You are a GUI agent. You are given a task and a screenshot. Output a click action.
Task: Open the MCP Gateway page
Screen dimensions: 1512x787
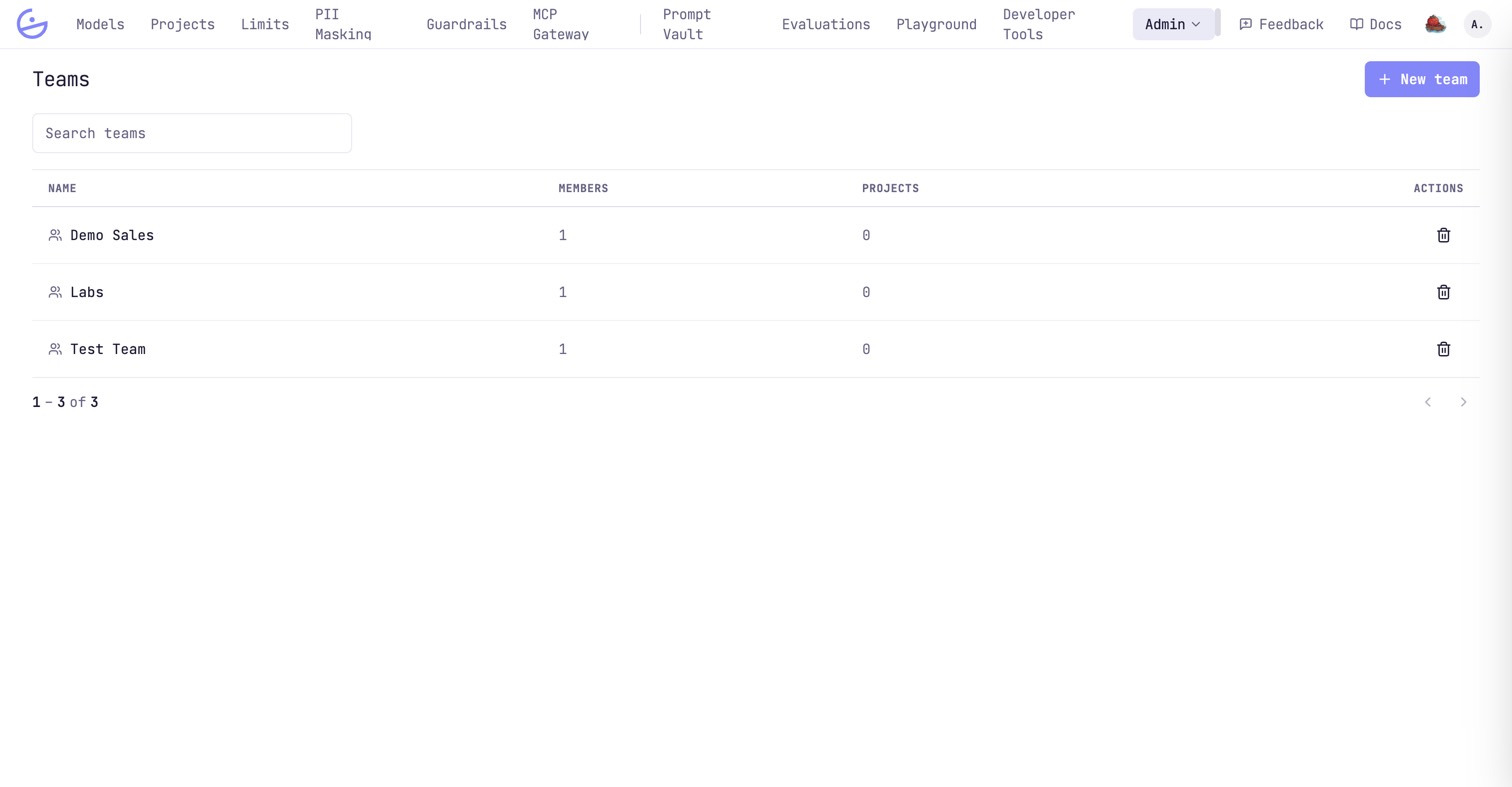tap(560, 24)
